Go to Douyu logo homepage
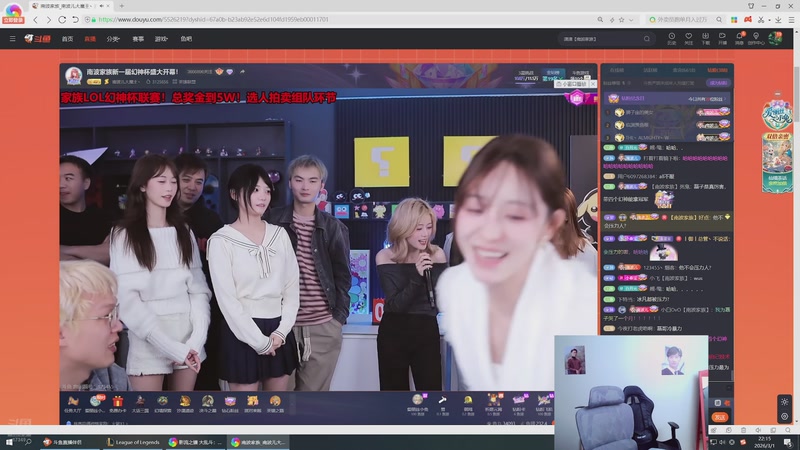 pyautogui.click(x=38, y=39)
